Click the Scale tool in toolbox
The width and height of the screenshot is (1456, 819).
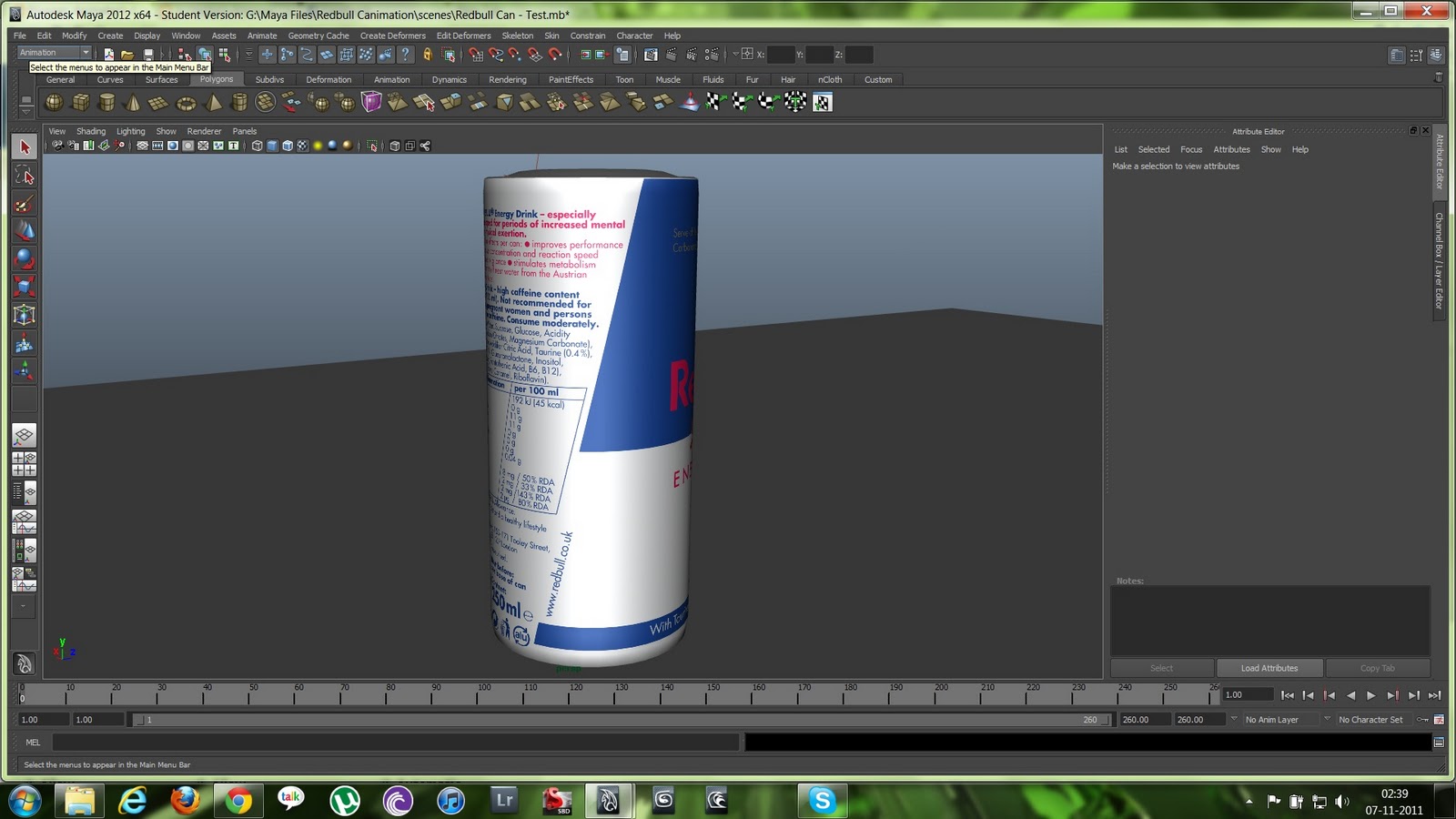coord(25,288)
